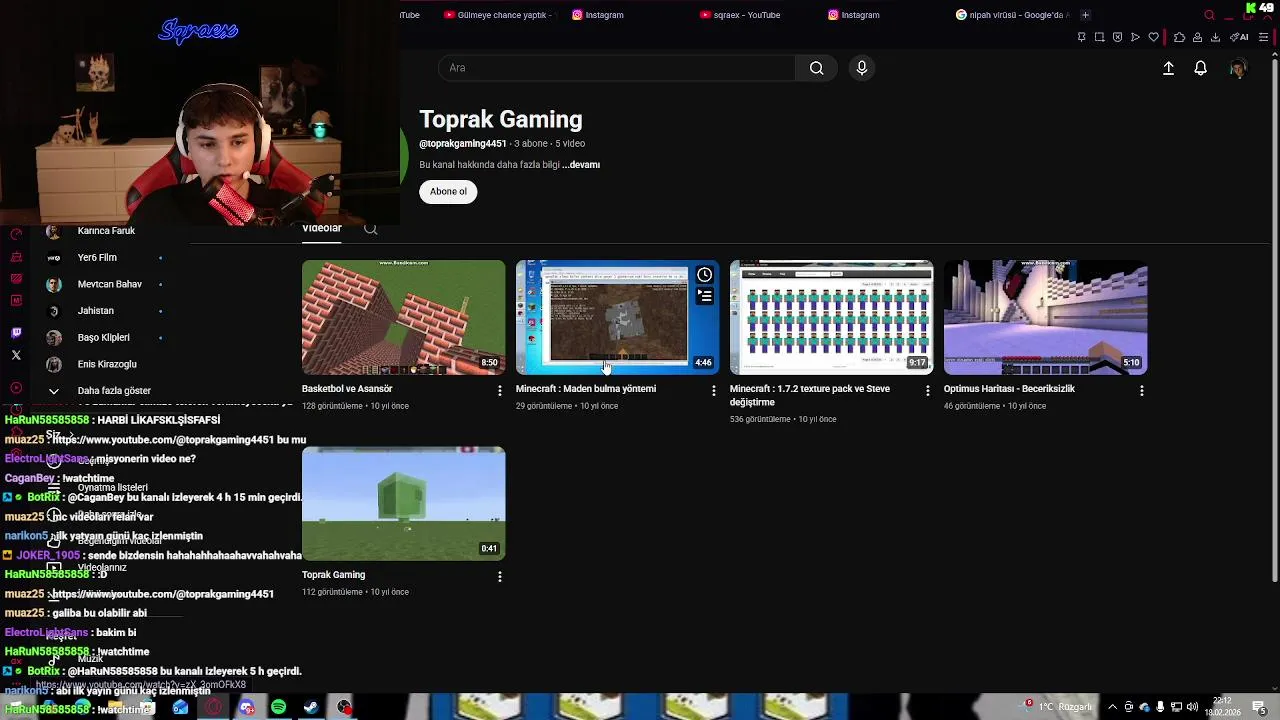Image resolution: width=1280 pixels, height=720 pixels.
Task: Switch to the 'nipah virüsü - Google' tab
Action: (x=1012, y=15)
